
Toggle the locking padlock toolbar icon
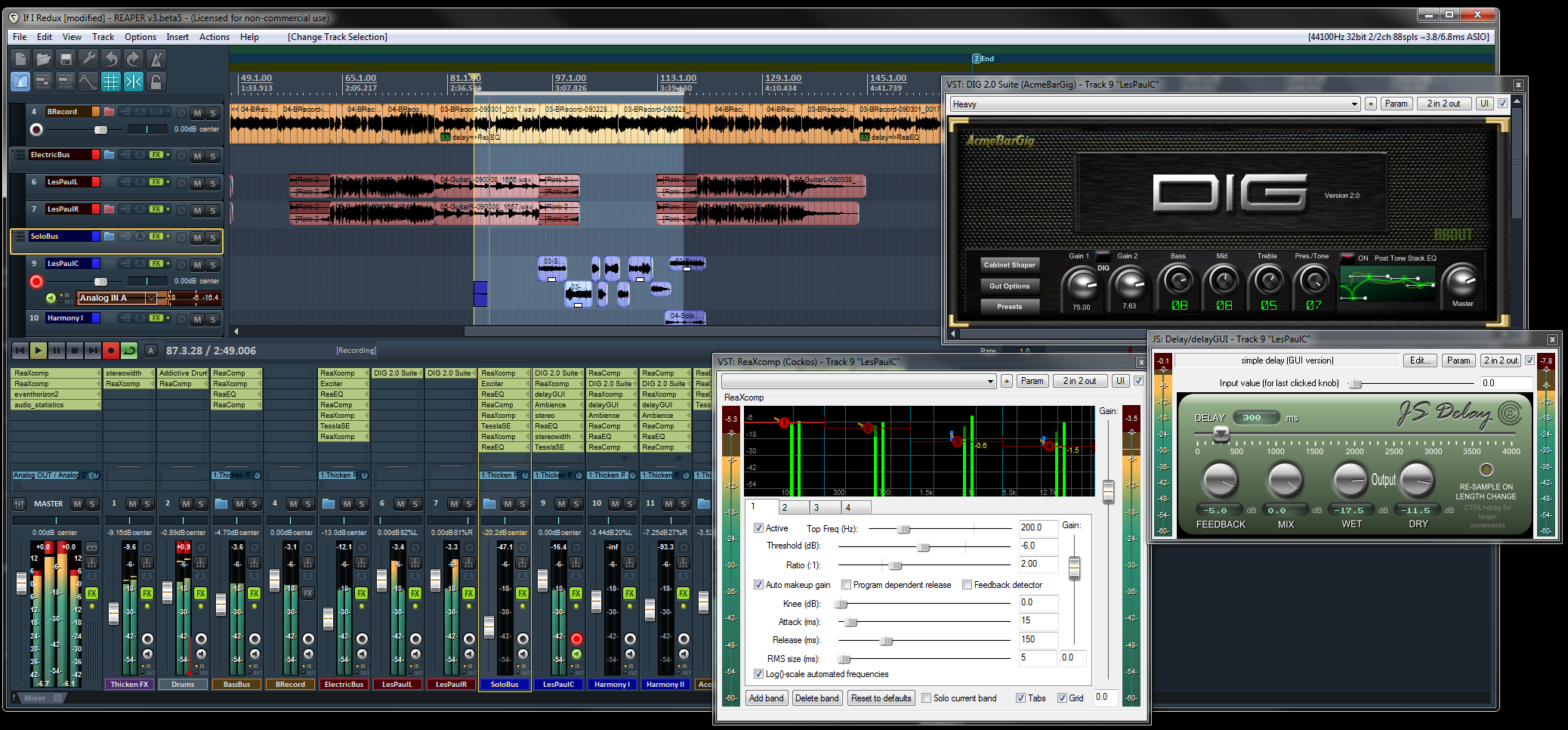pos(156,82)
